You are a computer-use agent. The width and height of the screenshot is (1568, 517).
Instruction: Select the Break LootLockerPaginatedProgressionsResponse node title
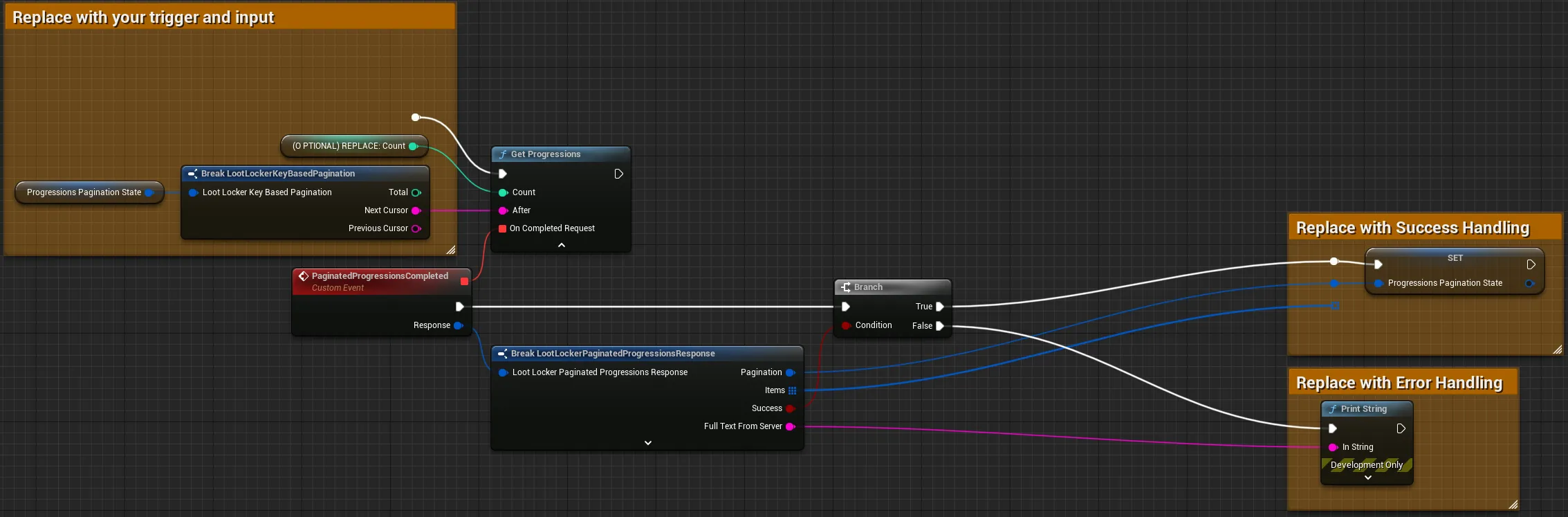[x=613, y=354]
